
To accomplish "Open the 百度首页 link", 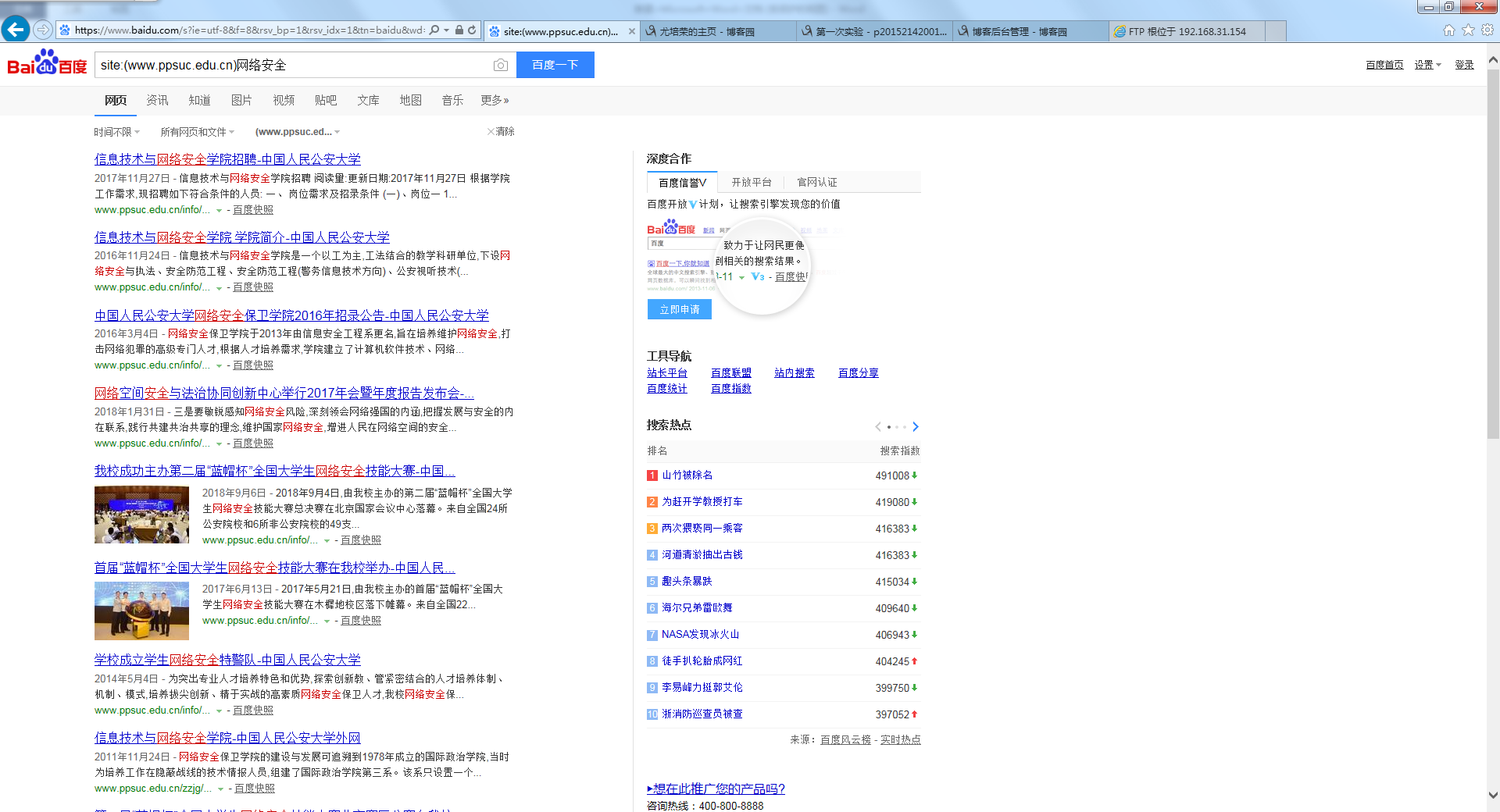I will coord(1384,65).
